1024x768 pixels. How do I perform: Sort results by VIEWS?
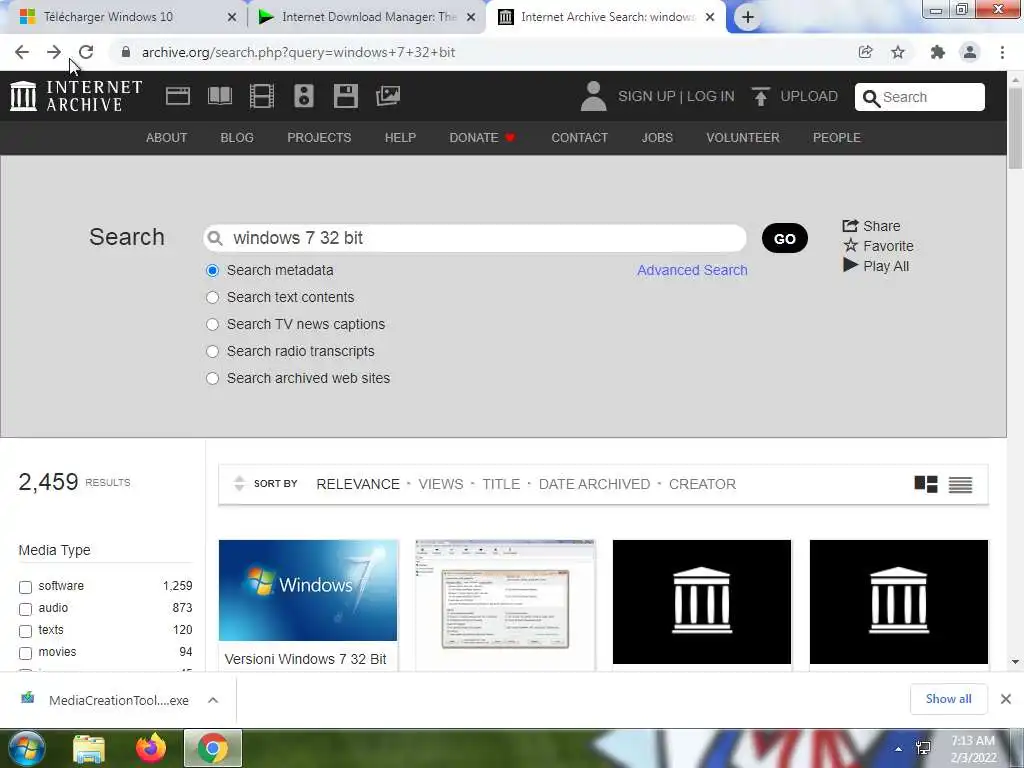(x=441, y=485)
